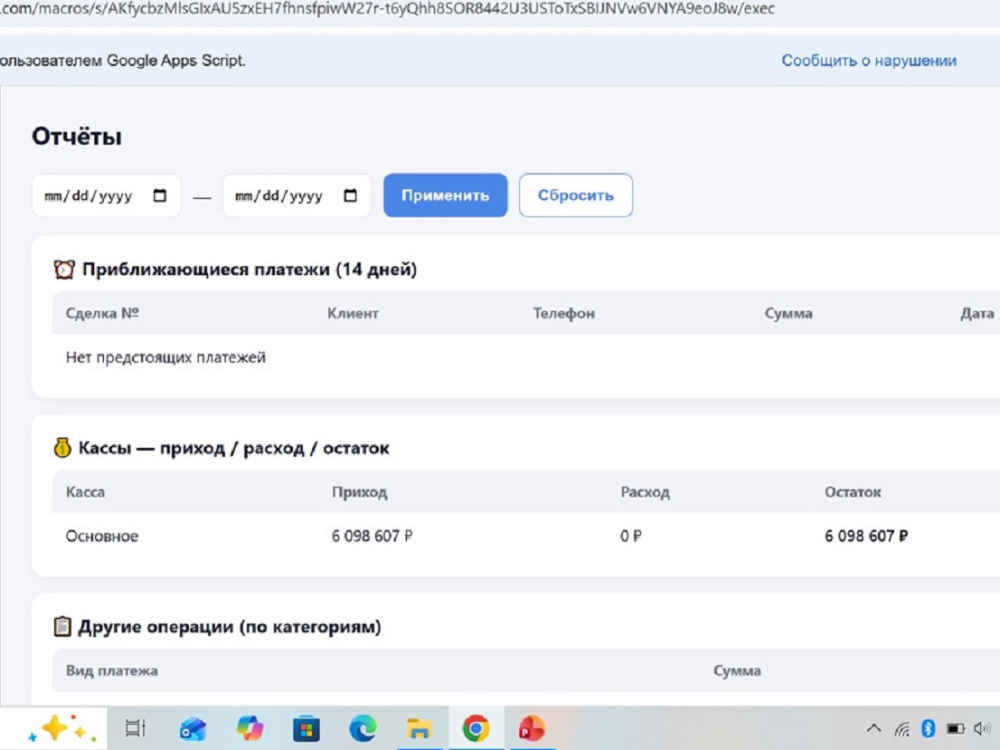Select the Вид платежа column header
The image size is (1000, 750).
click(112, 670)
